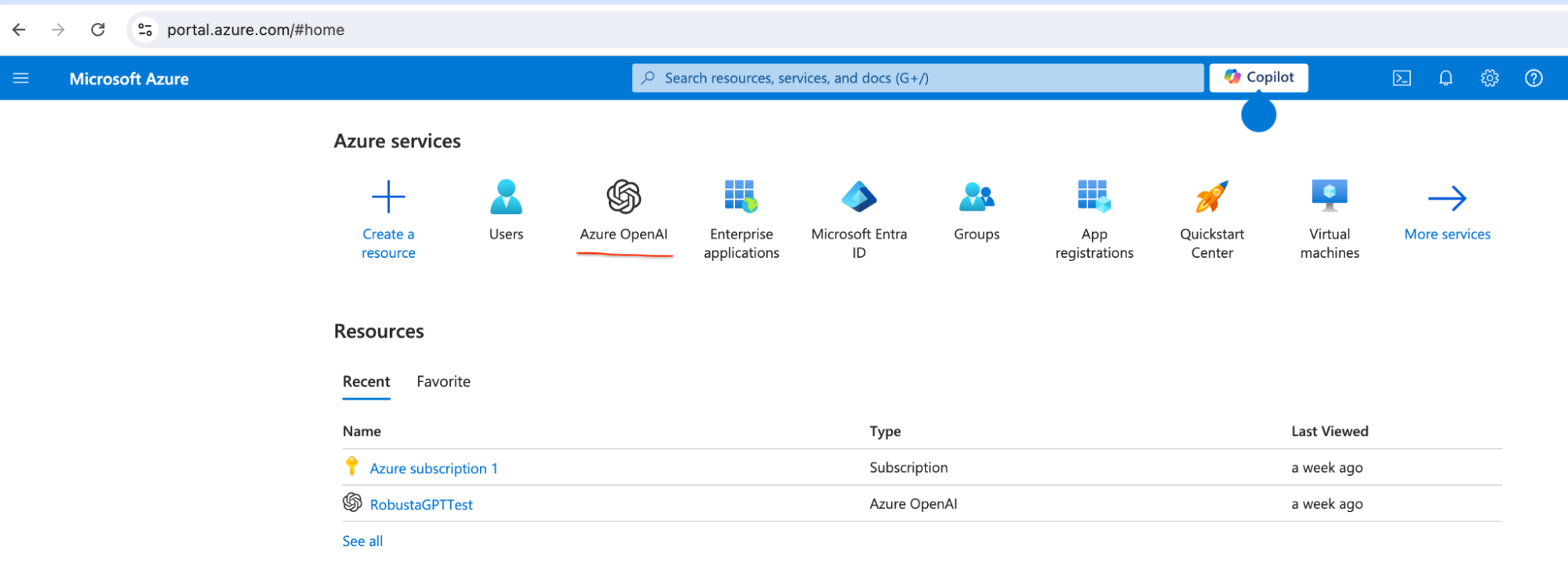Open RobustaGPTTest resource link

tap(421, 505)
